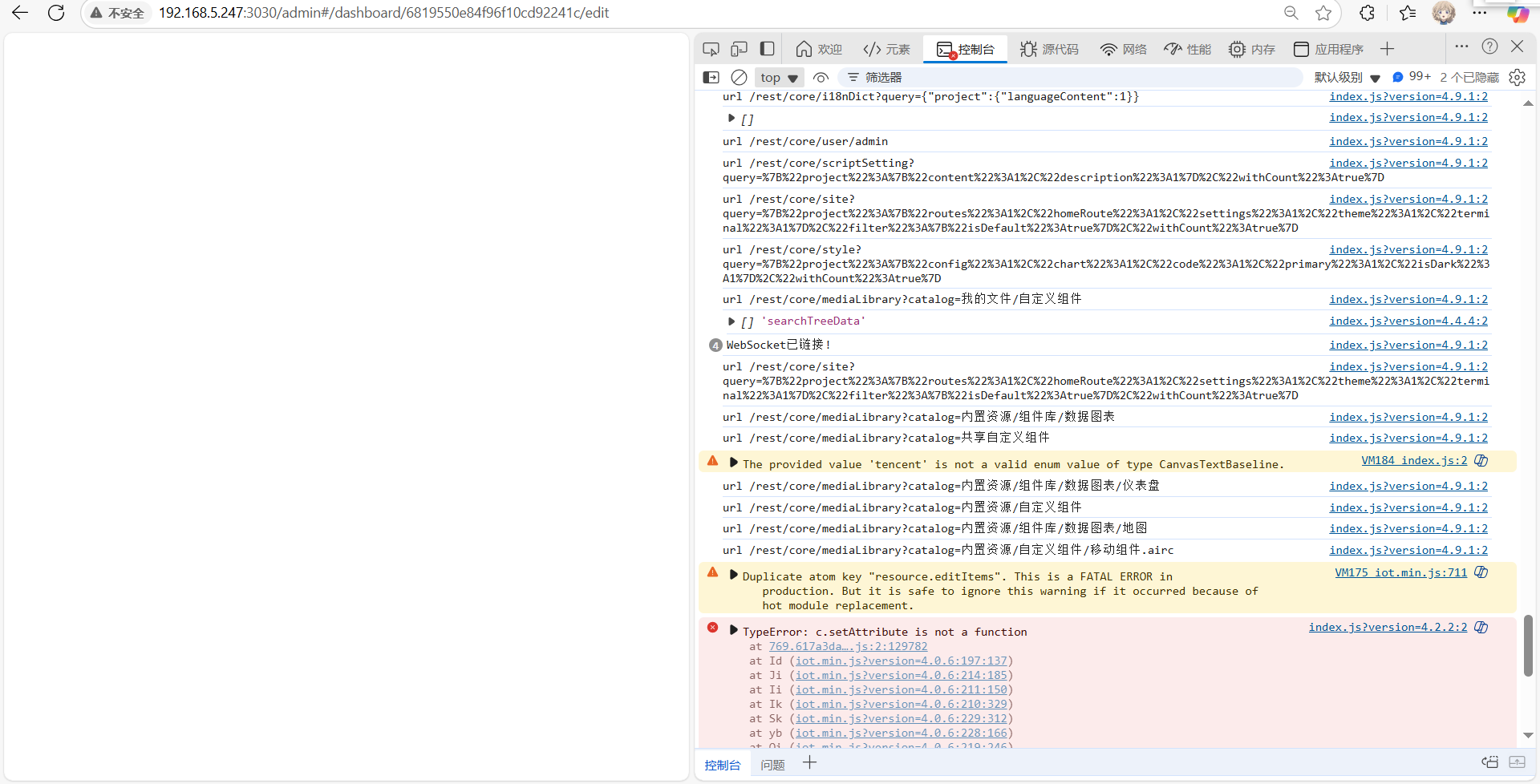Expand the 'searchTreeData' array entry
This screenshot has width=1540, height=784.
coord(731,321)
